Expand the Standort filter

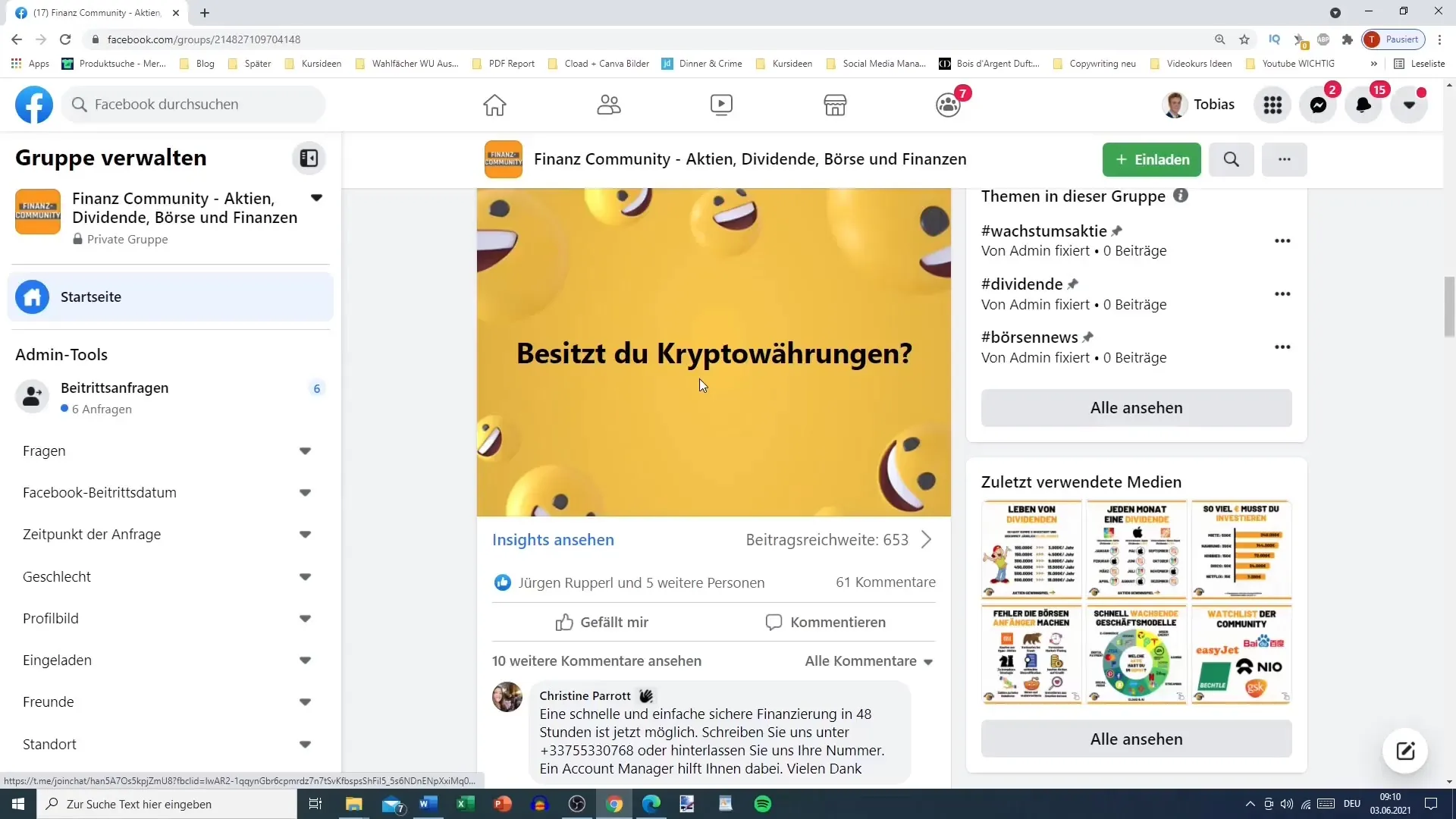point(305,745)
